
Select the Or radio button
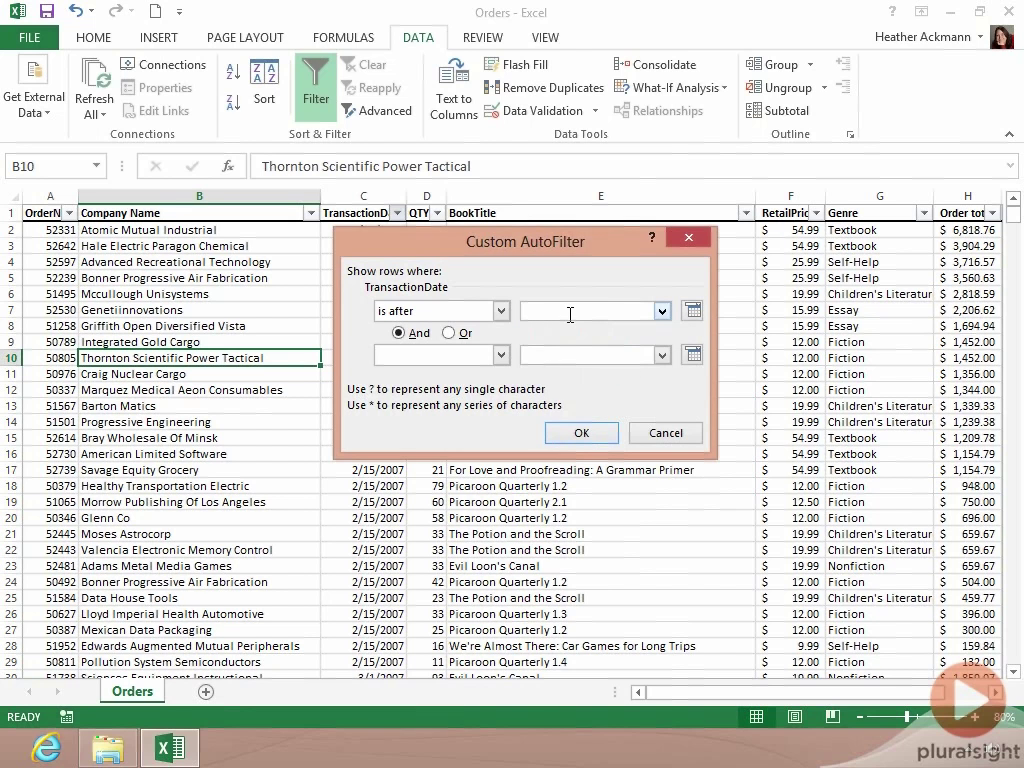pos(448,333)
